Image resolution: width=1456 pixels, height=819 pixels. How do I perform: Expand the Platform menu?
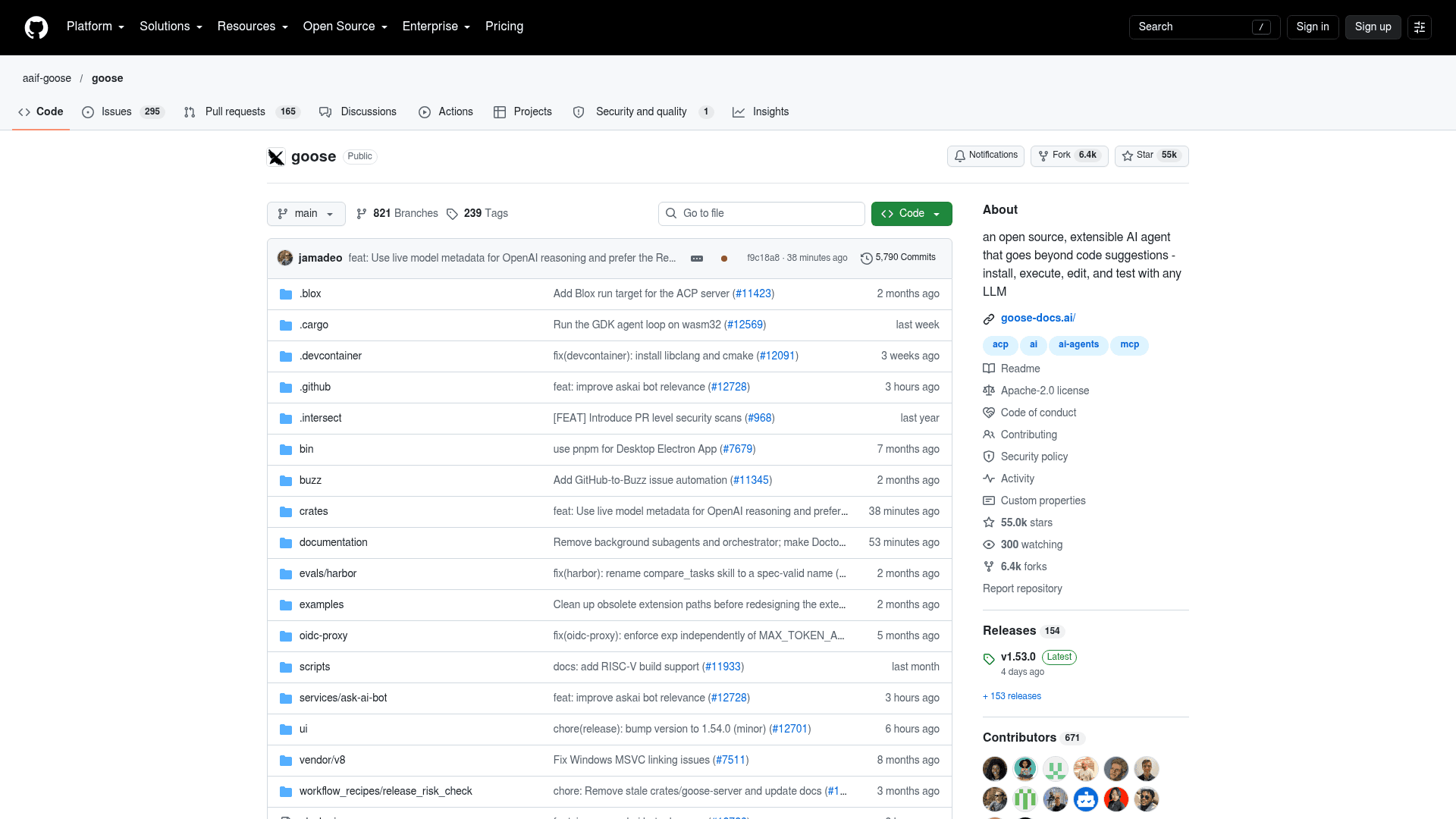point(95,27)
